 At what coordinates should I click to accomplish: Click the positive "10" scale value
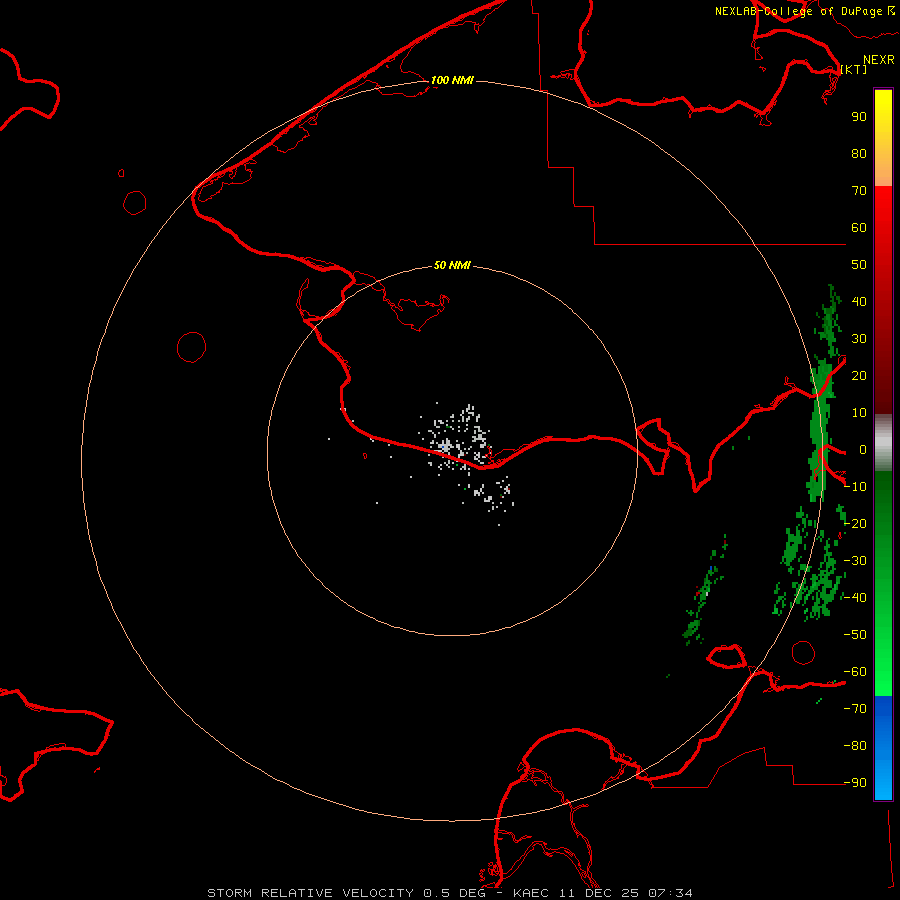pos(859,413)
